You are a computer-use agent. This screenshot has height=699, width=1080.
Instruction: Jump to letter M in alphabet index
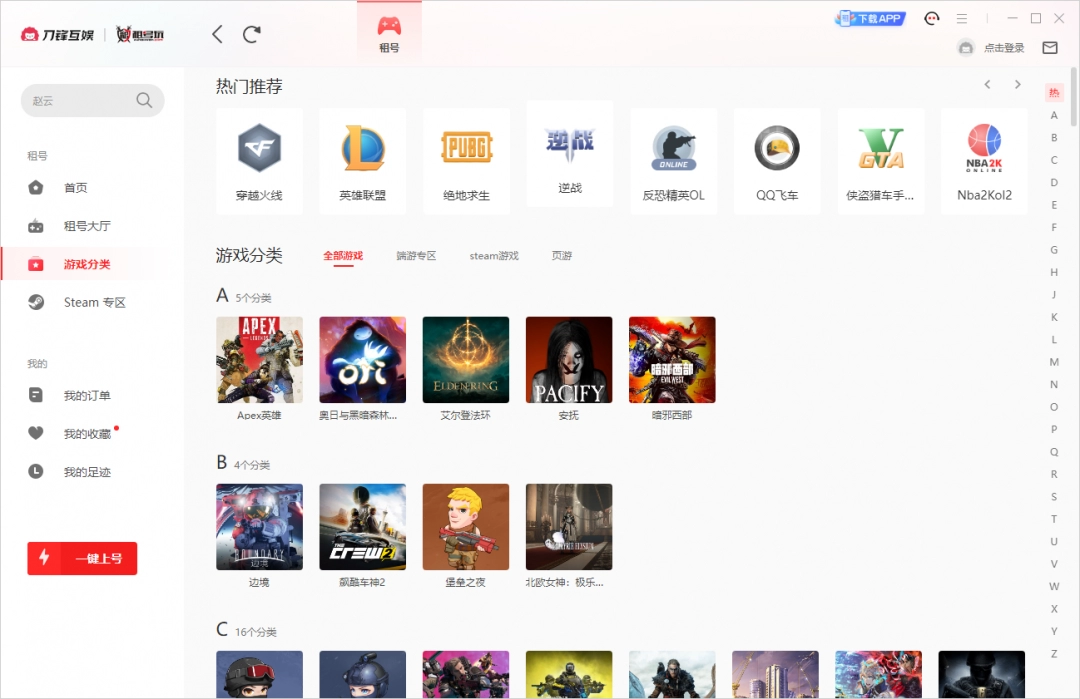(x=1054, y=362)
